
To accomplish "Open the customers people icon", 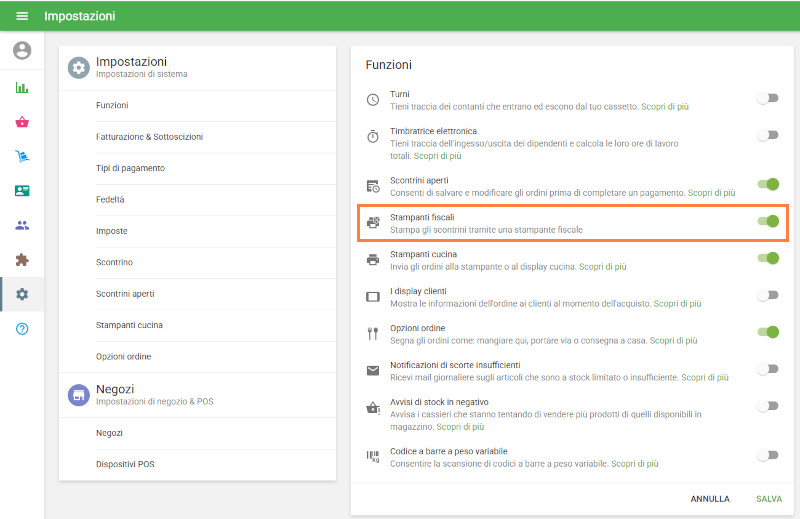I will click(x=22, y=225).
